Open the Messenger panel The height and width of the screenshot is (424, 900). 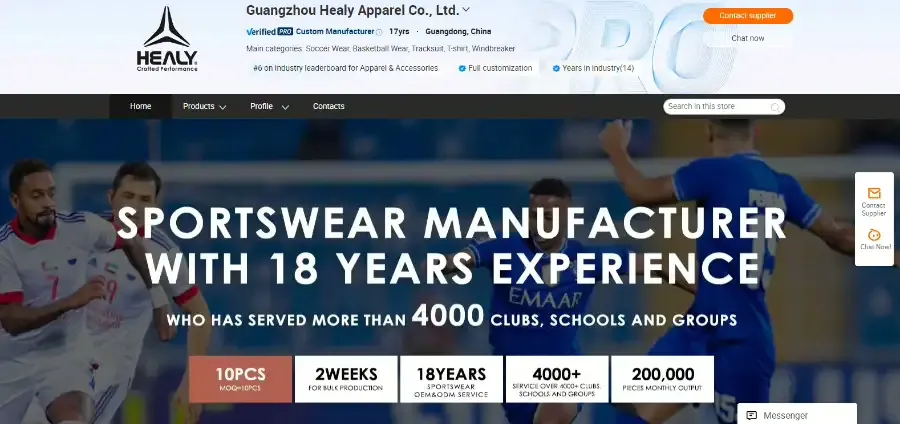[797, 414]
